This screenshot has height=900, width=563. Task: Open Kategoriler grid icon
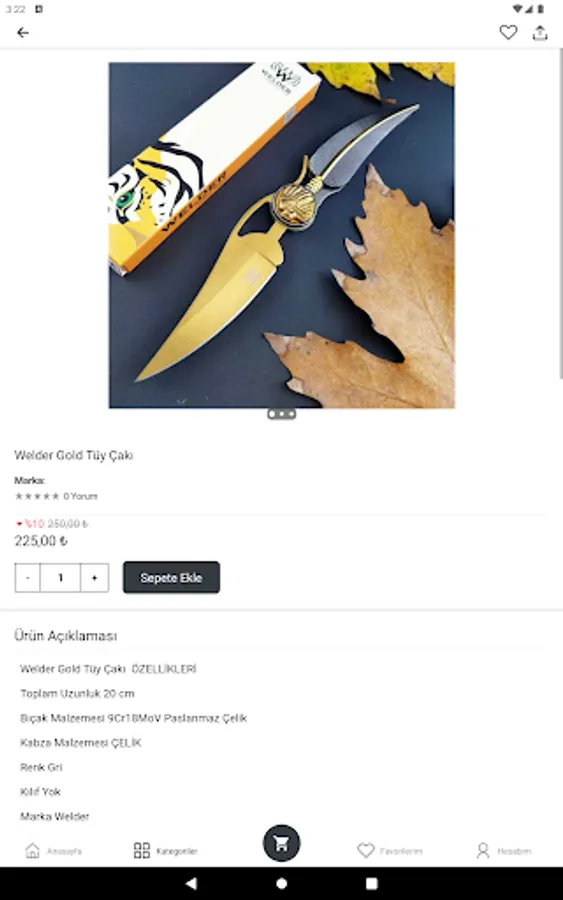click(x=141, y=850)
